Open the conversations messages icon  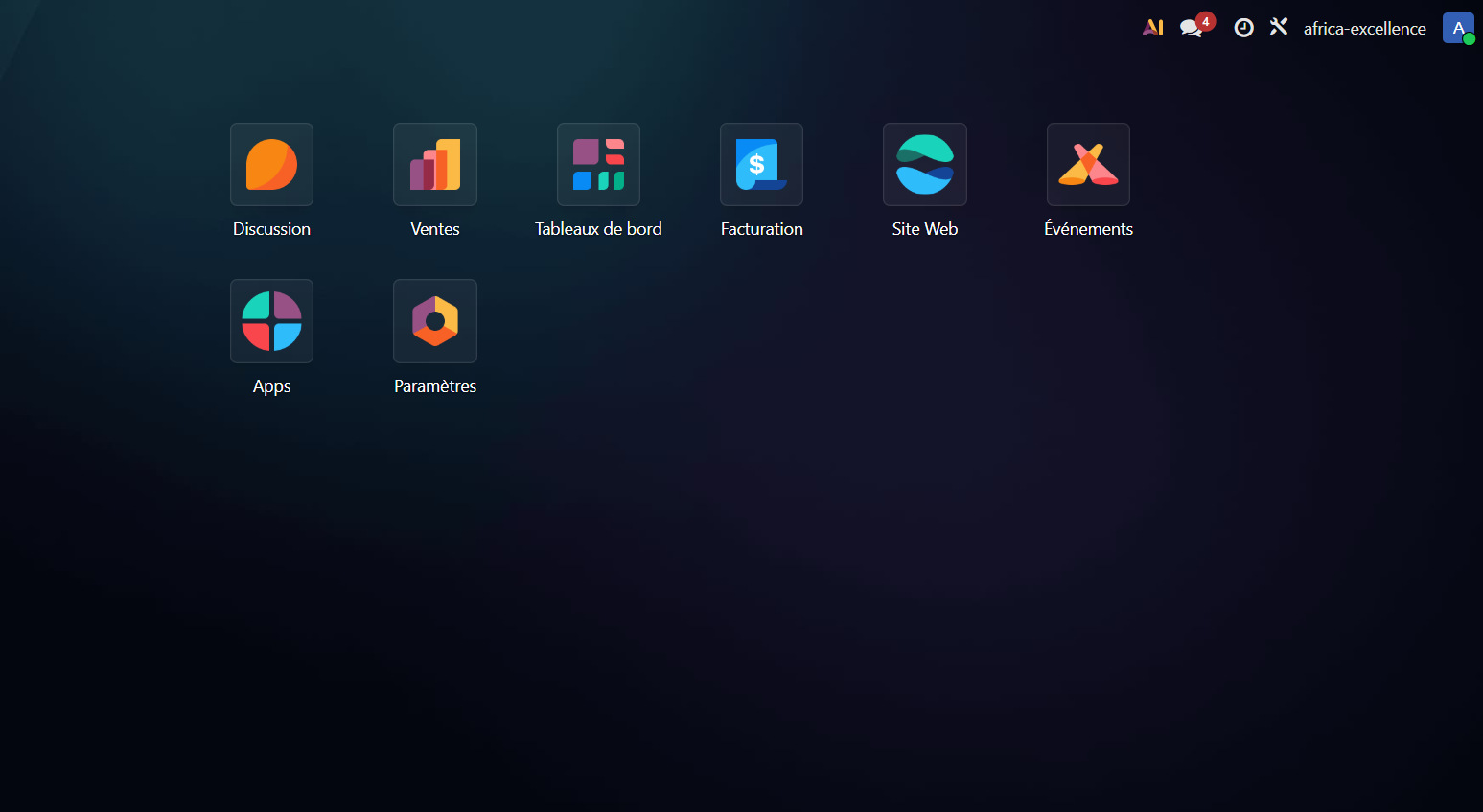[1191, 29]
